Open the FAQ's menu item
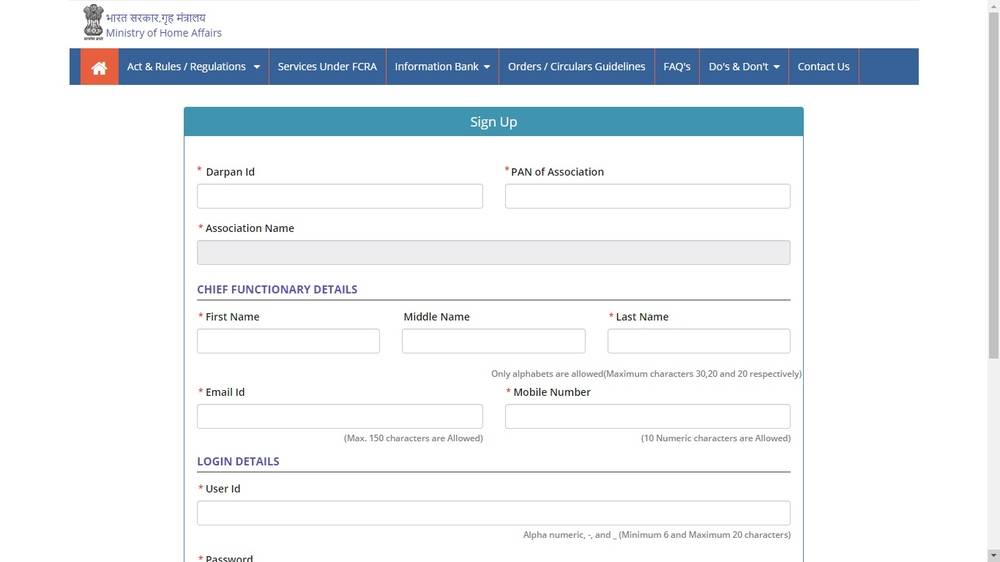 click(x=677, y=67)
